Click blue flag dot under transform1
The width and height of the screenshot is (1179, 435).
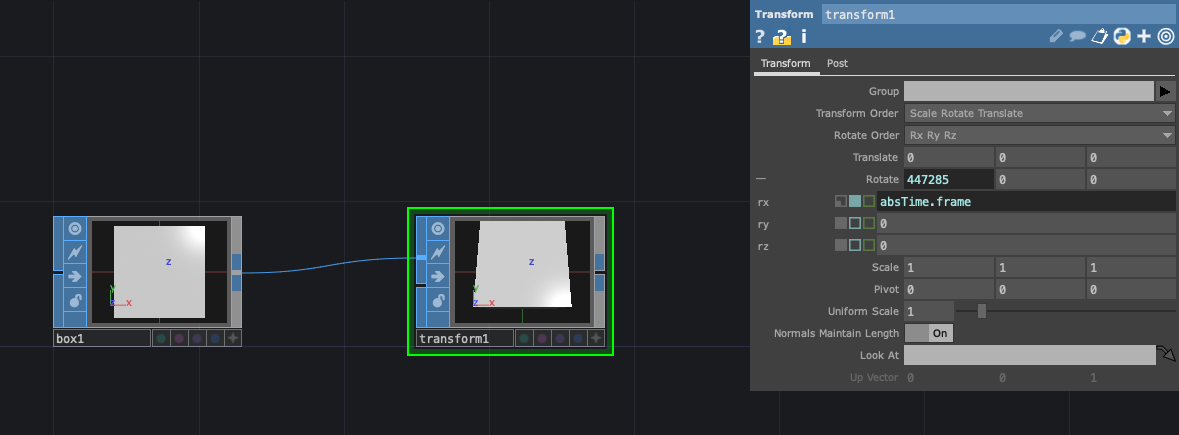578,338
